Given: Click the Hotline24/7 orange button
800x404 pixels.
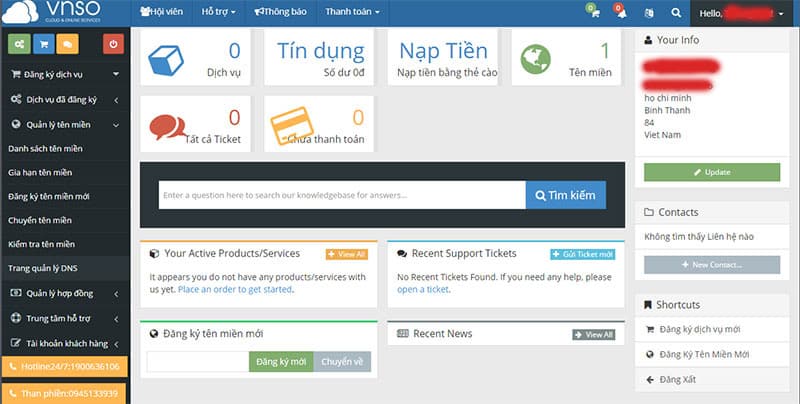Looking at the screenshot, I should click(x=65, y=367).
